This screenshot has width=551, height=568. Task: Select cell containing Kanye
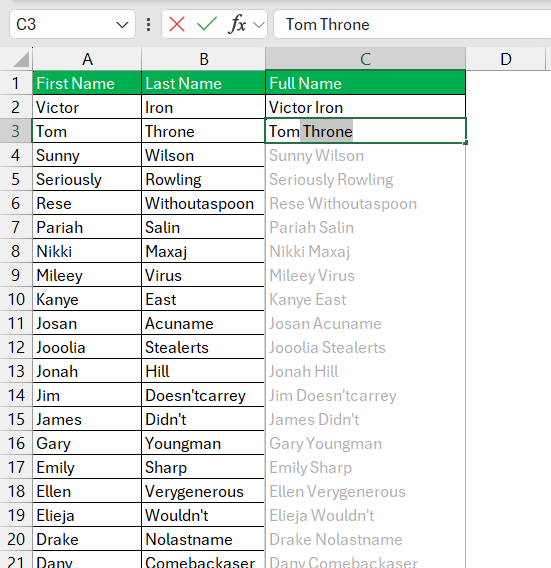87,299
